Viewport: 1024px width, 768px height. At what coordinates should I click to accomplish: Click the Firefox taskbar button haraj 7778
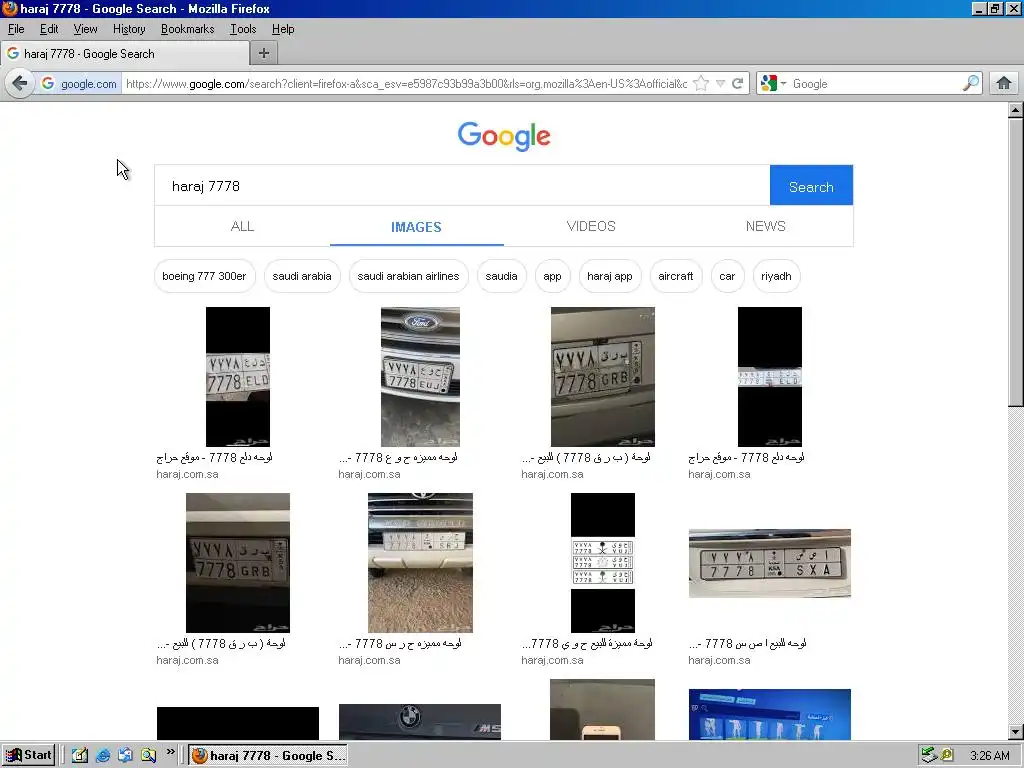pyautogui.click(x=268, y=756)
